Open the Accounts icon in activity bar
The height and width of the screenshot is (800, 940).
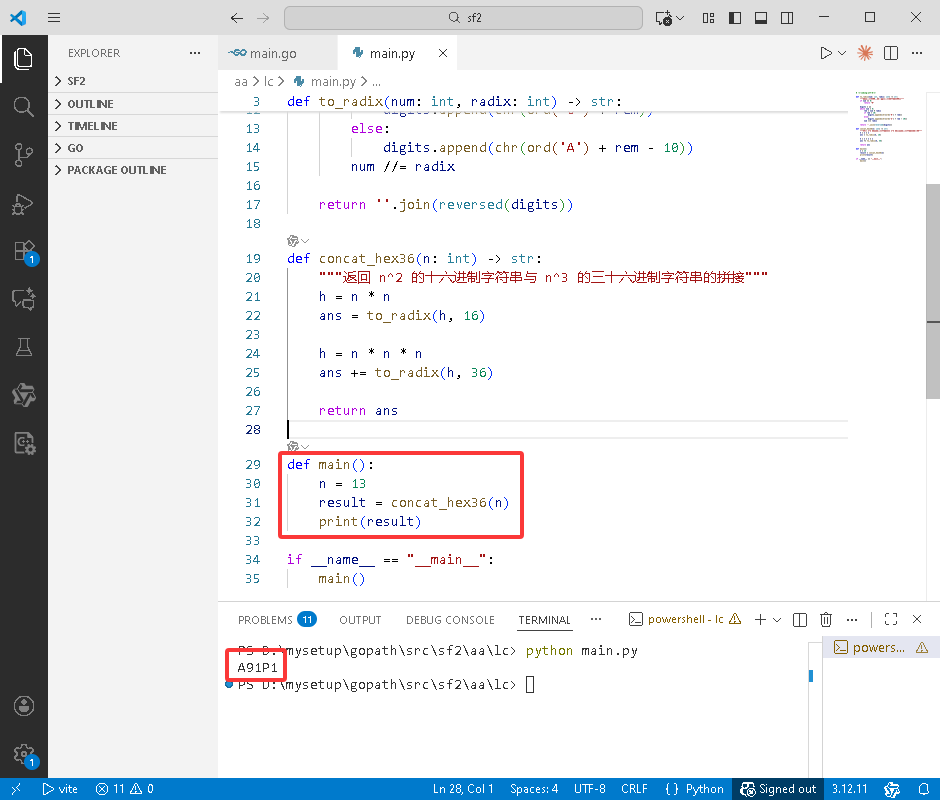[x=23, y=706]
